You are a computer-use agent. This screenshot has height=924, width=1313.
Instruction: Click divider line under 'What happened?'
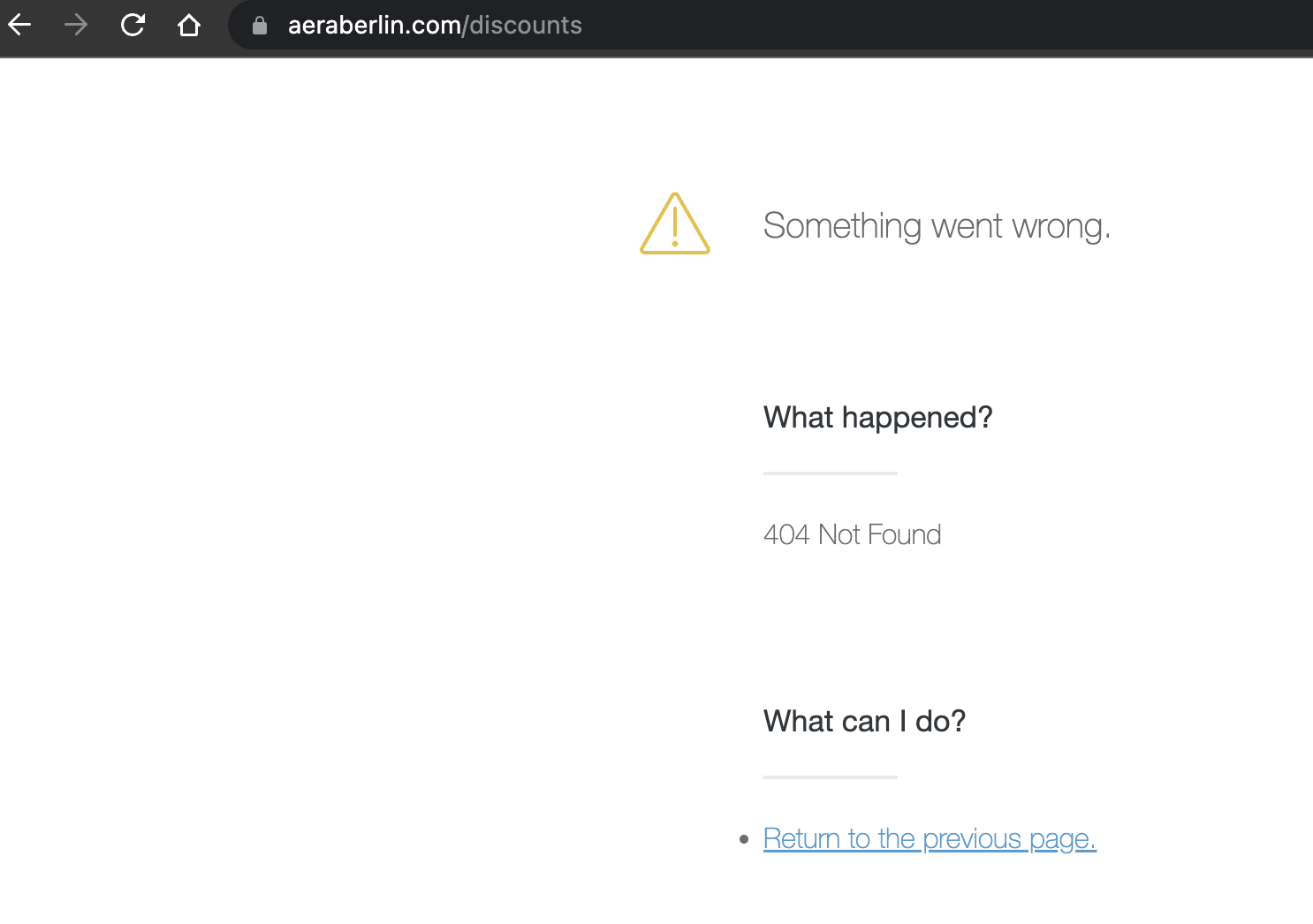click(x=831, y=473)
